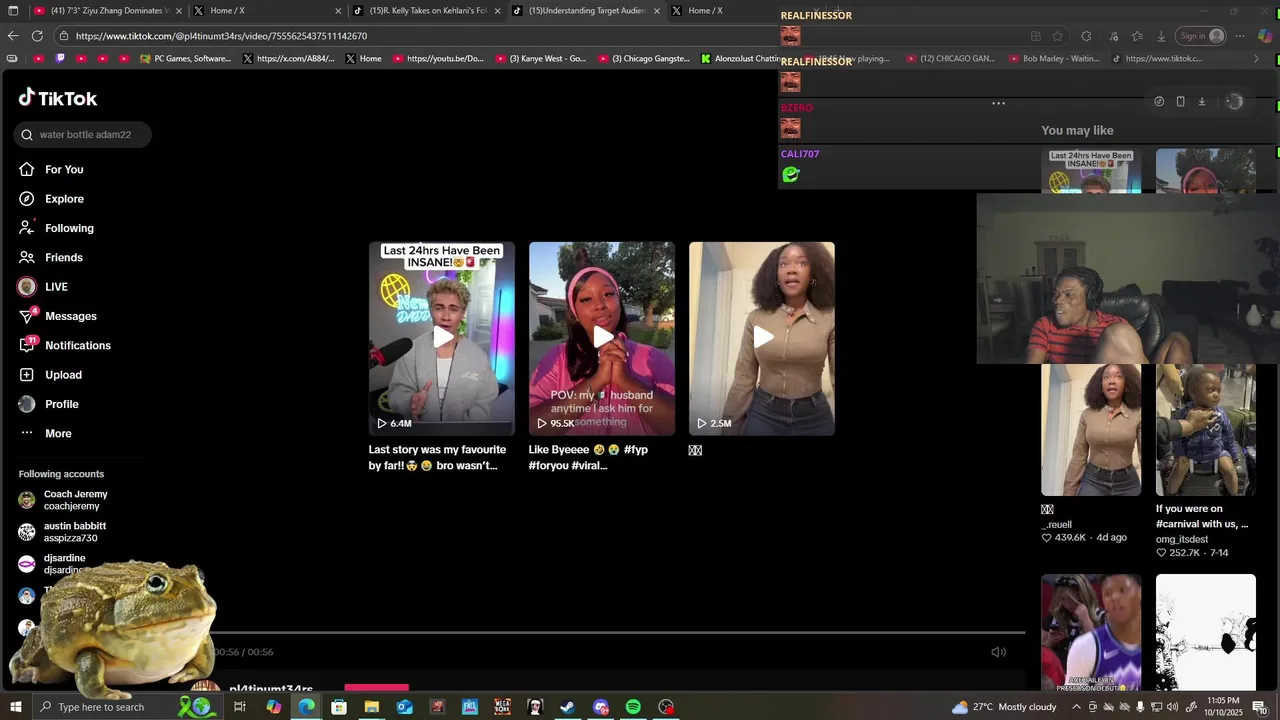The width and height of the screenshot is (1280, 720).
Task: Click the TikTok coin icon in top bar
Action: (x=1159, y=101)
